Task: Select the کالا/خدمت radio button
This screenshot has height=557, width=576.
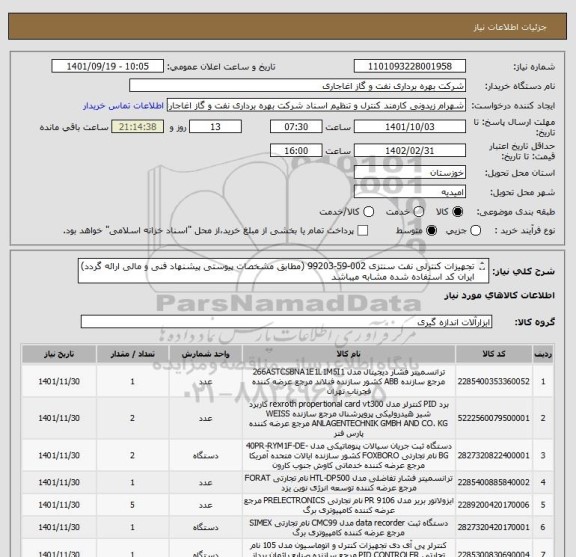Action: pyautogui.click(x=368, y=212)
